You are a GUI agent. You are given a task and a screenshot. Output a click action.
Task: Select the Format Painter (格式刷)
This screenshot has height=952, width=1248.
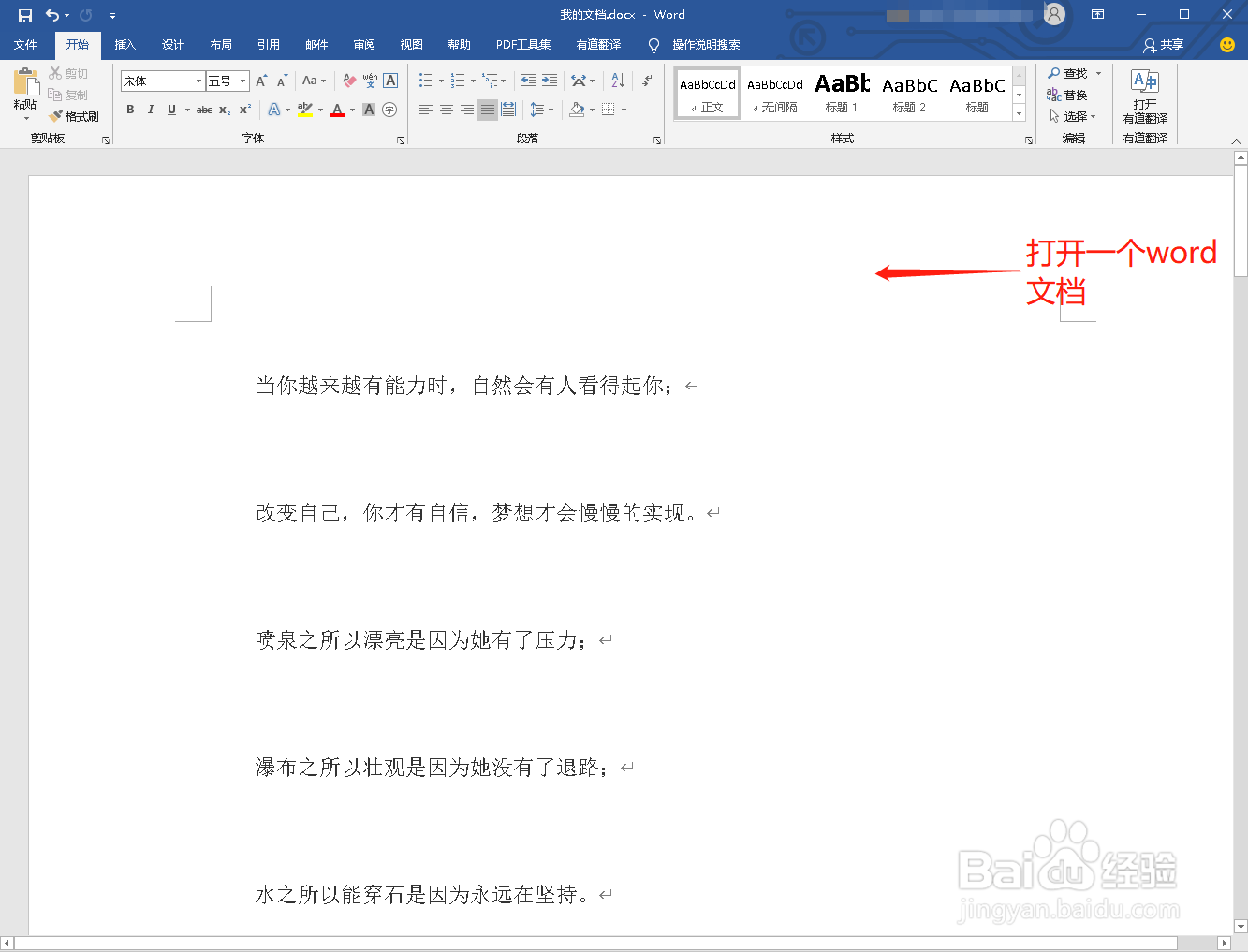74,116
